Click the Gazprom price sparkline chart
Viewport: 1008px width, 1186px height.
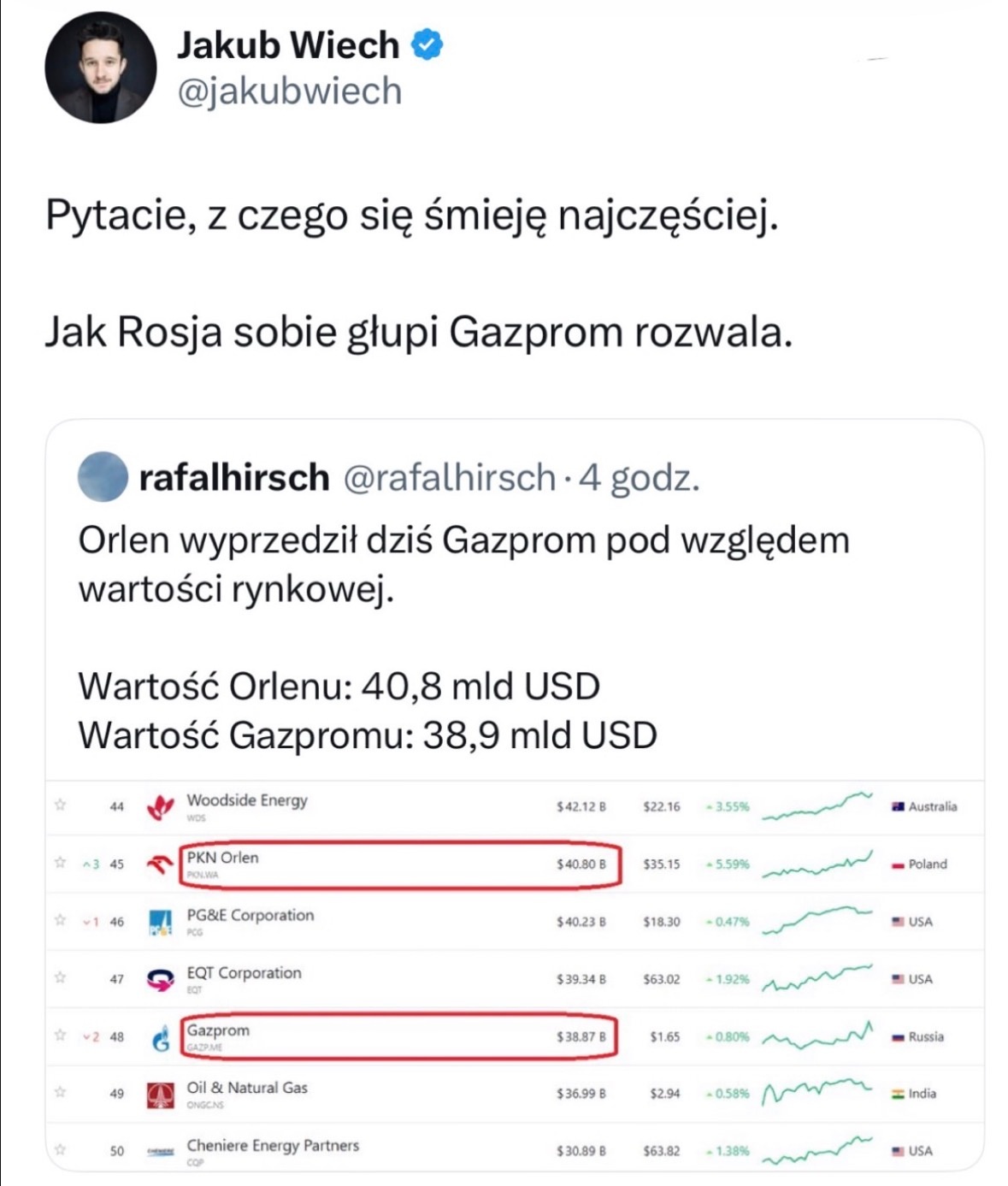coord(816,1036)
